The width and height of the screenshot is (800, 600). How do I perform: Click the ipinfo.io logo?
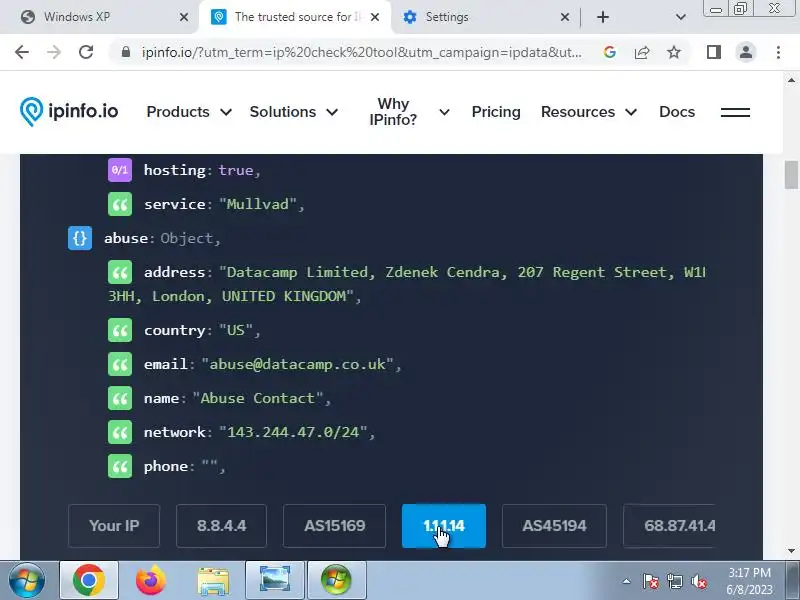point(69,111)
